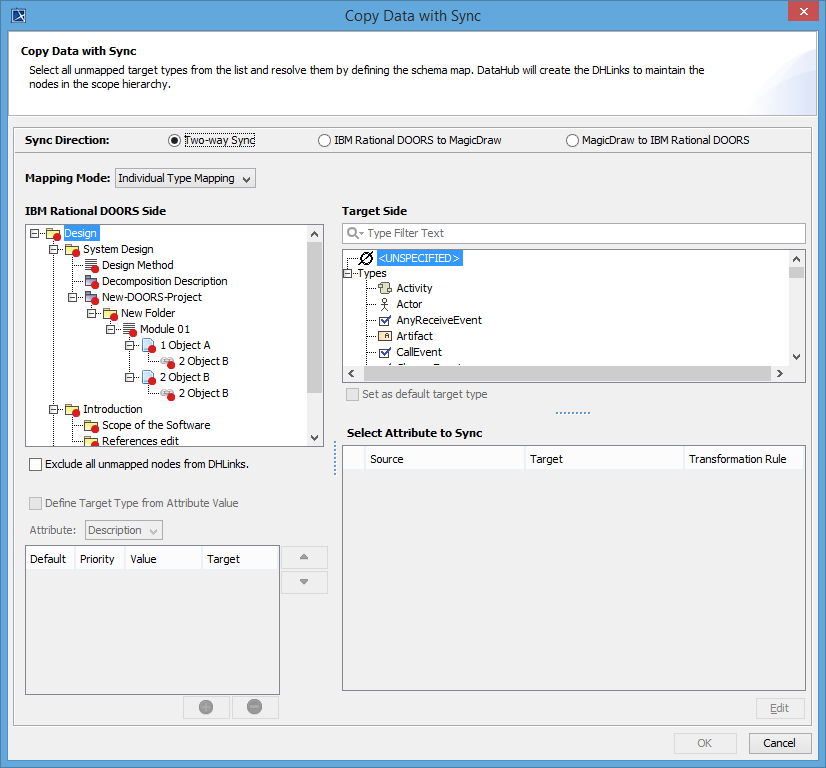Click the Design Method module icon

pos(91,265)
